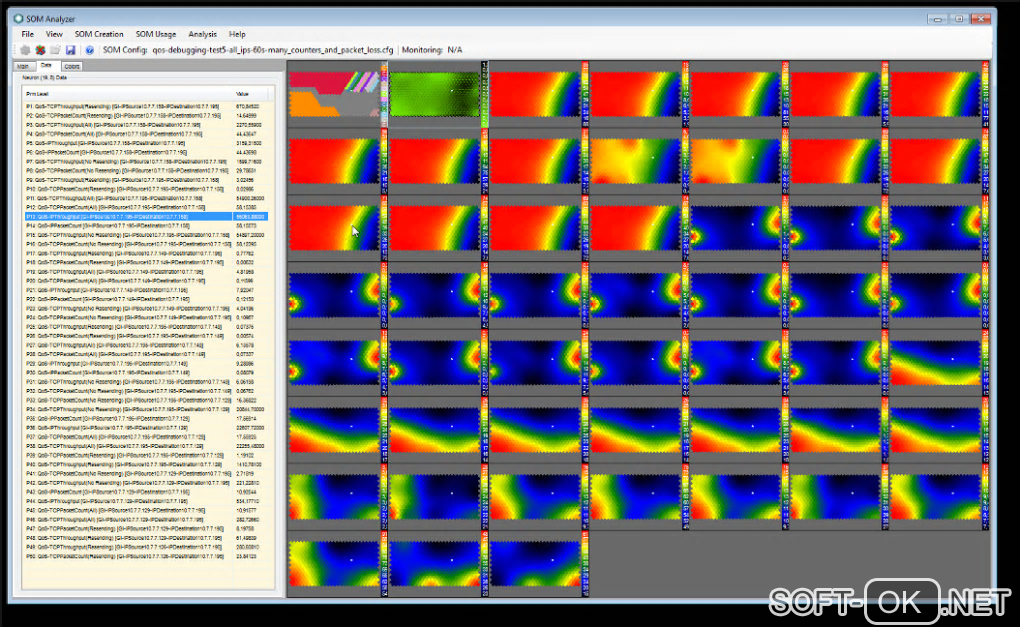Select row P3: QoS-TCPThroughput(All)

point(146,124)
